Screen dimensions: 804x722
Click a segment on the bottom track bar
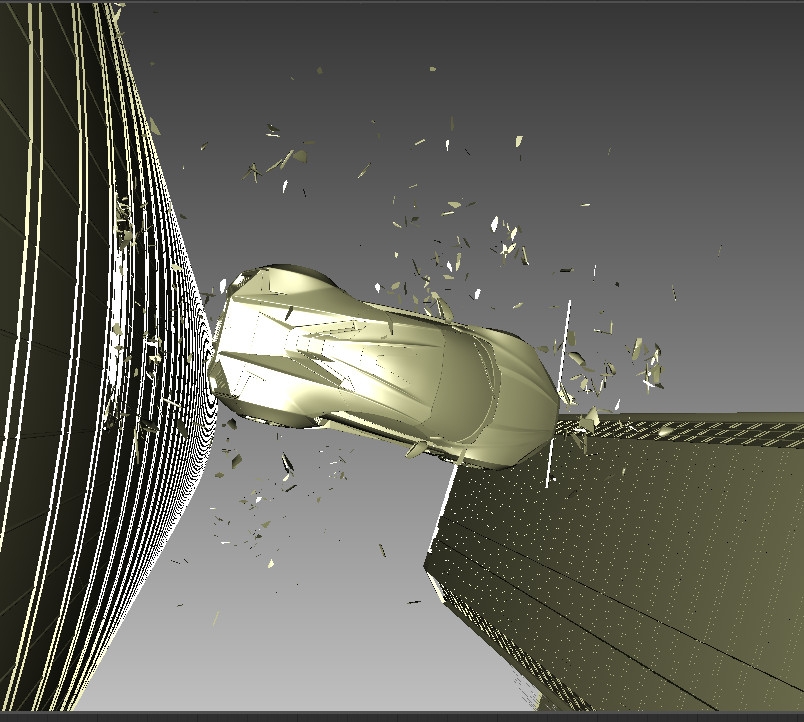click(x=400, y=716)
